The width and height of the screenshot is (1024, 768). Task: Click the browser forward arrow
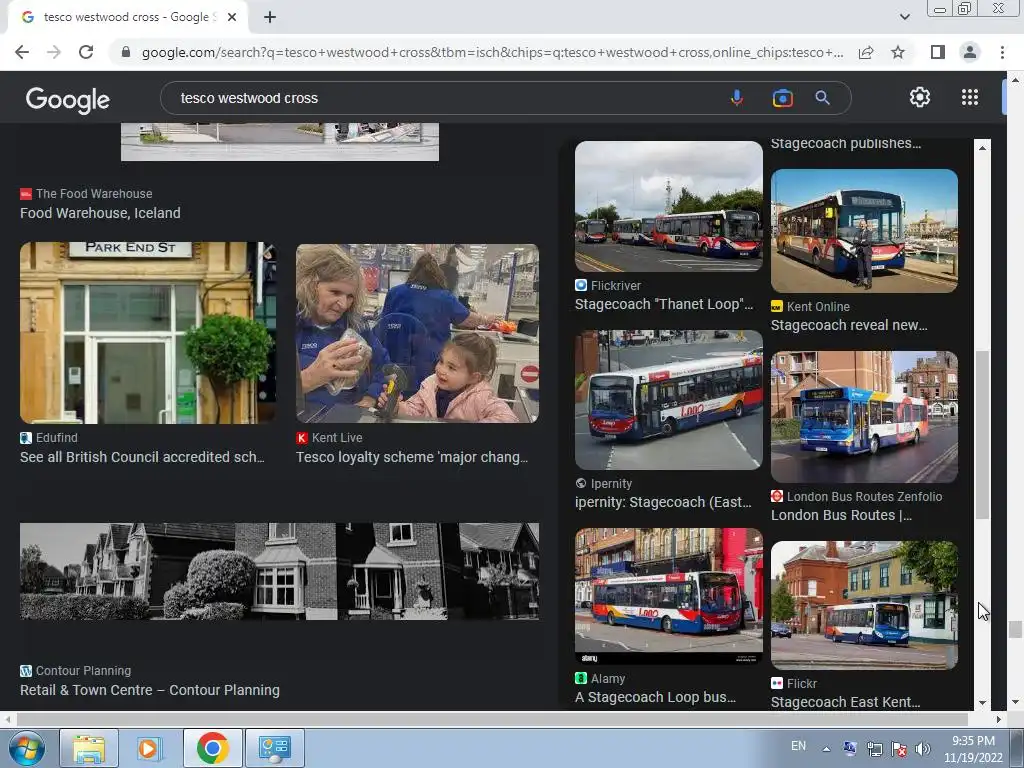tap(54, 52)
